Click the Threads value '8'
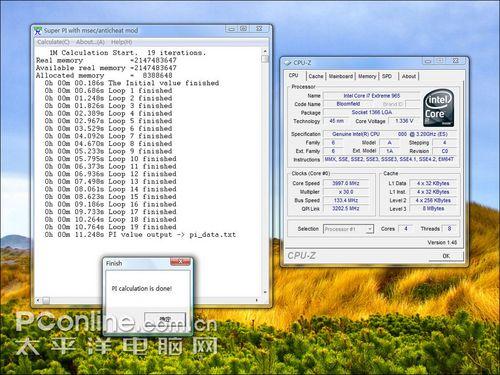 coord(449,229)
